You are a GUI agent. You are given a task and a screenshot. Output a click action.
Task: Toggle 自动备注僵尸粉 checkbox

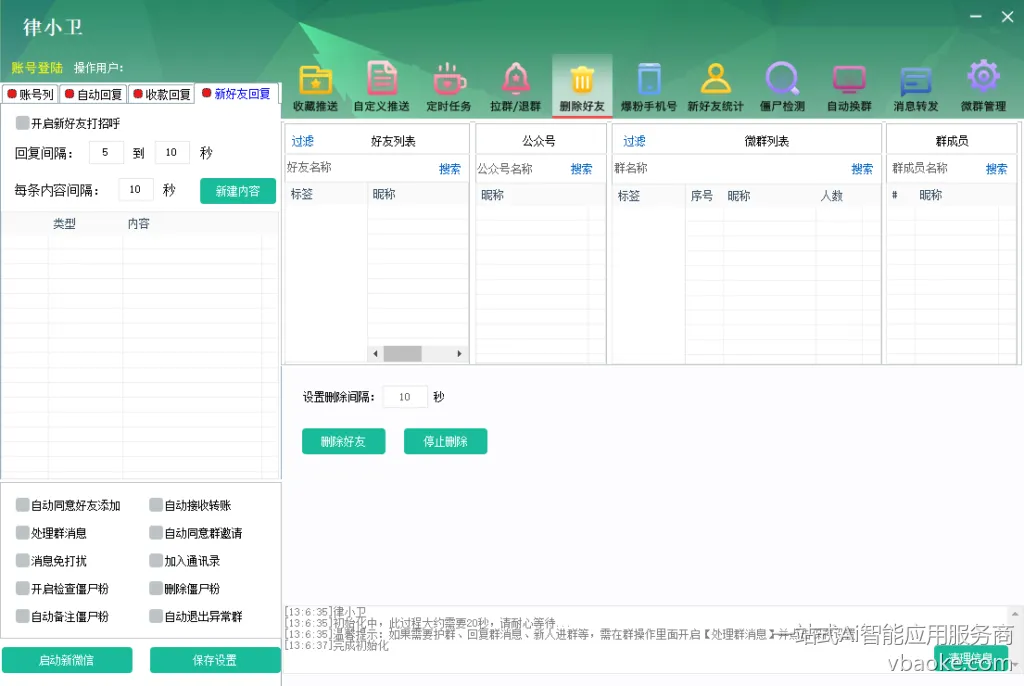coord(23,616)
